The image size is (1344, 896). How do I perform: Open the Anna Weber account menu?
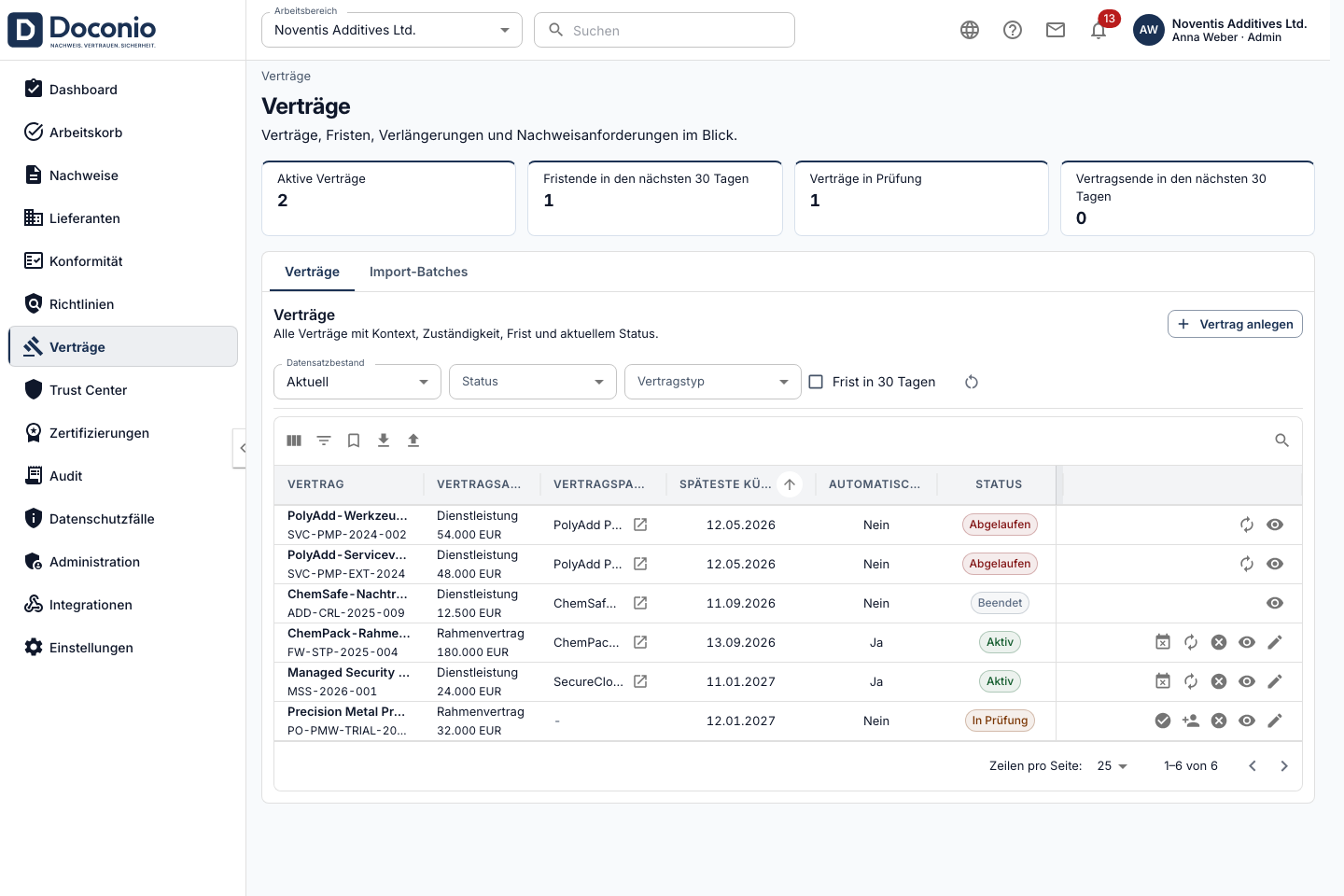click(1221, 30)
